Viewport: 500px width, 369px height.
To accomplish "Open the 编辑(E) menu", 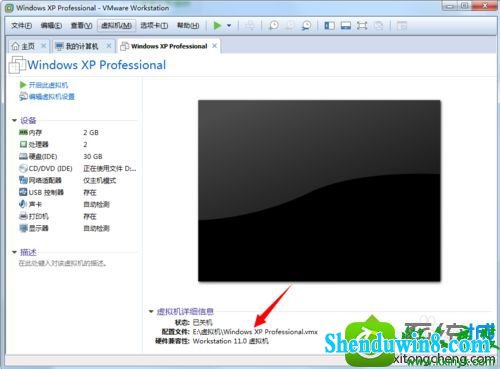I will click(x=51, y=26).
